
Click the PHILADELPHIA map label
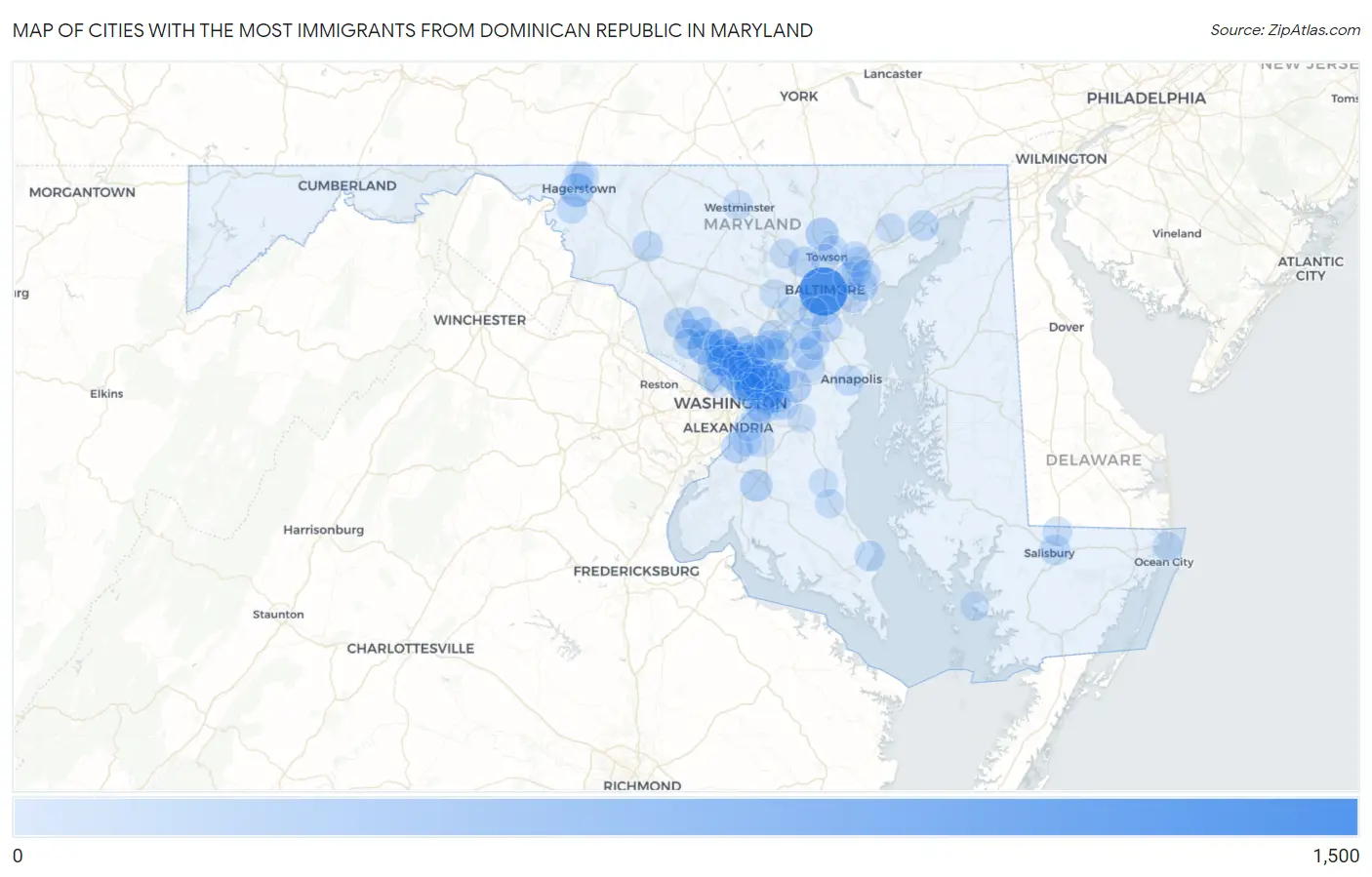(1146, 98)
